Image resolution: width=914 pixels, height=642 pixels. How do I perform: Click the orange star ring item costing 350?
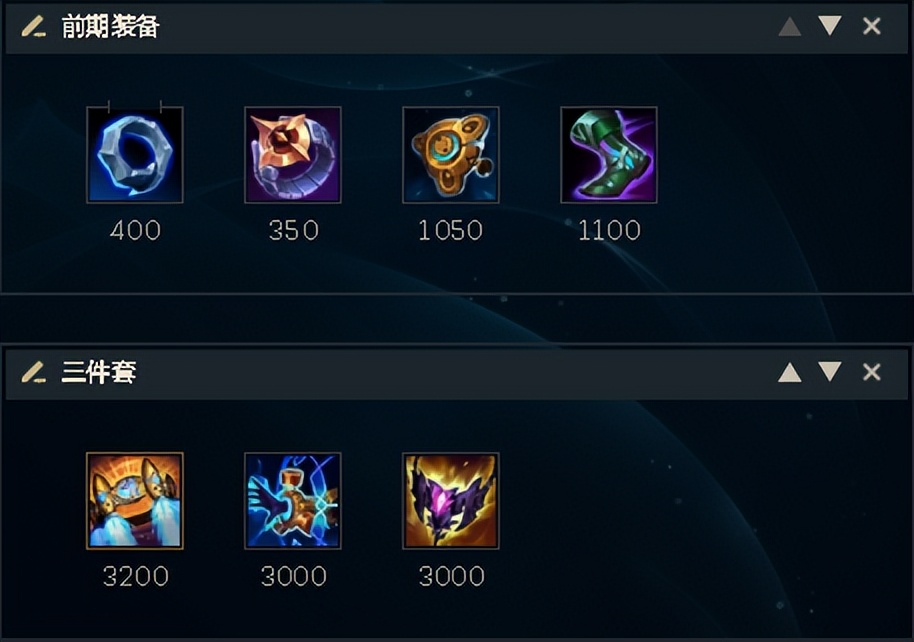tap(293, 155)
